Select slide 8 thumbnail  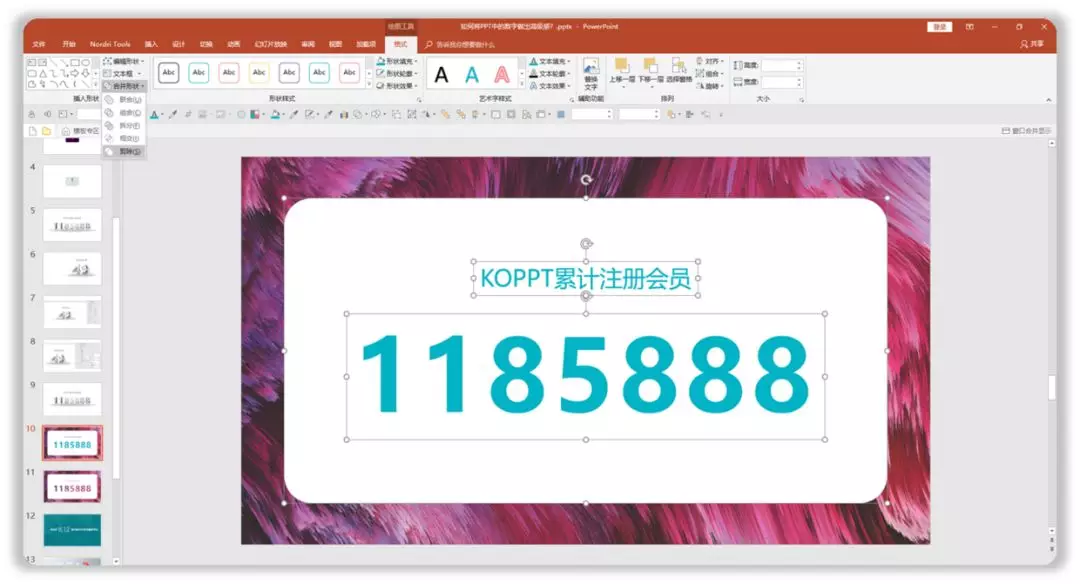(x=72, y=356)
